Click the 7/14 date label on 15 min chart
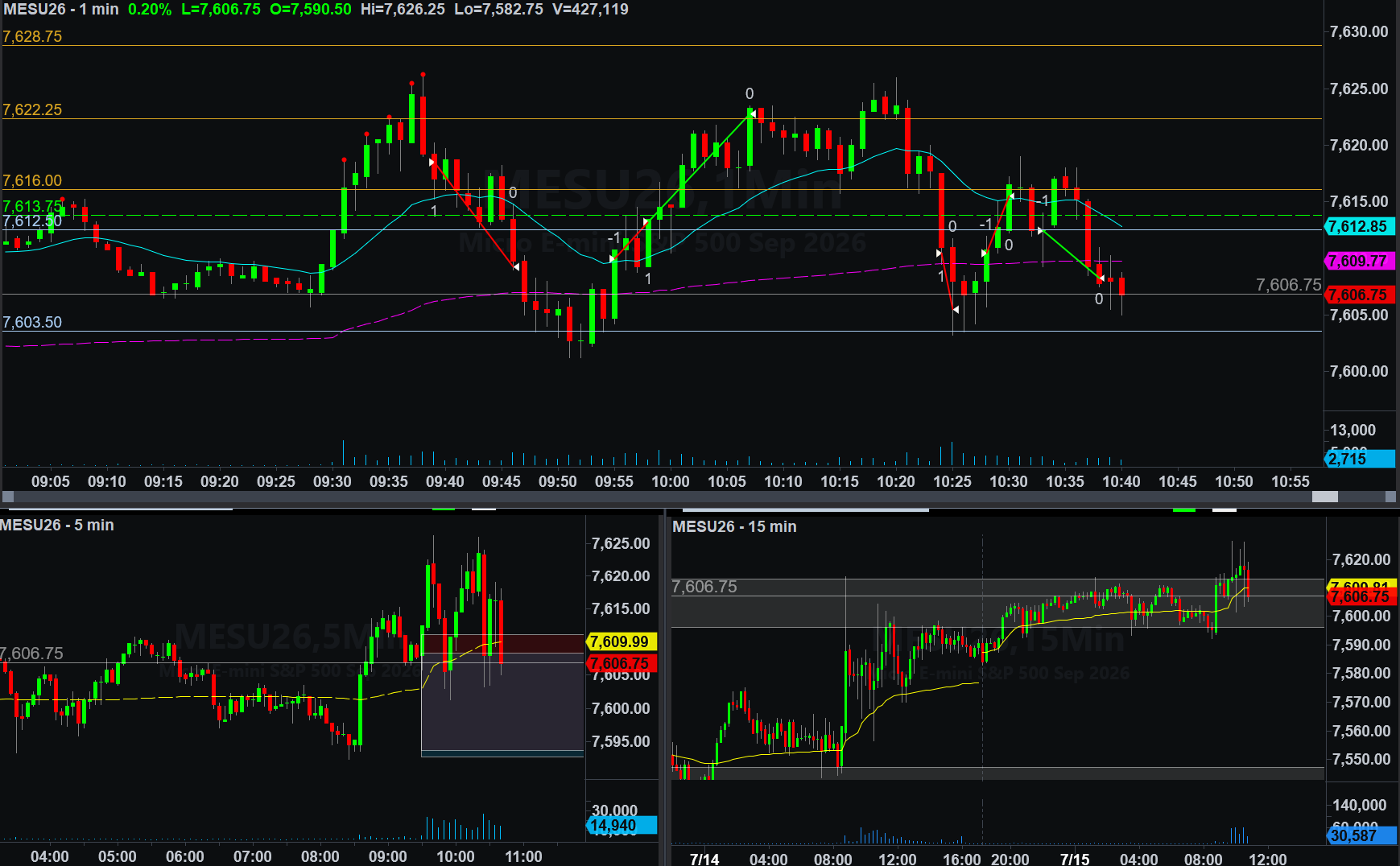This screenshot has height=866, width=1400. [704, 859]
